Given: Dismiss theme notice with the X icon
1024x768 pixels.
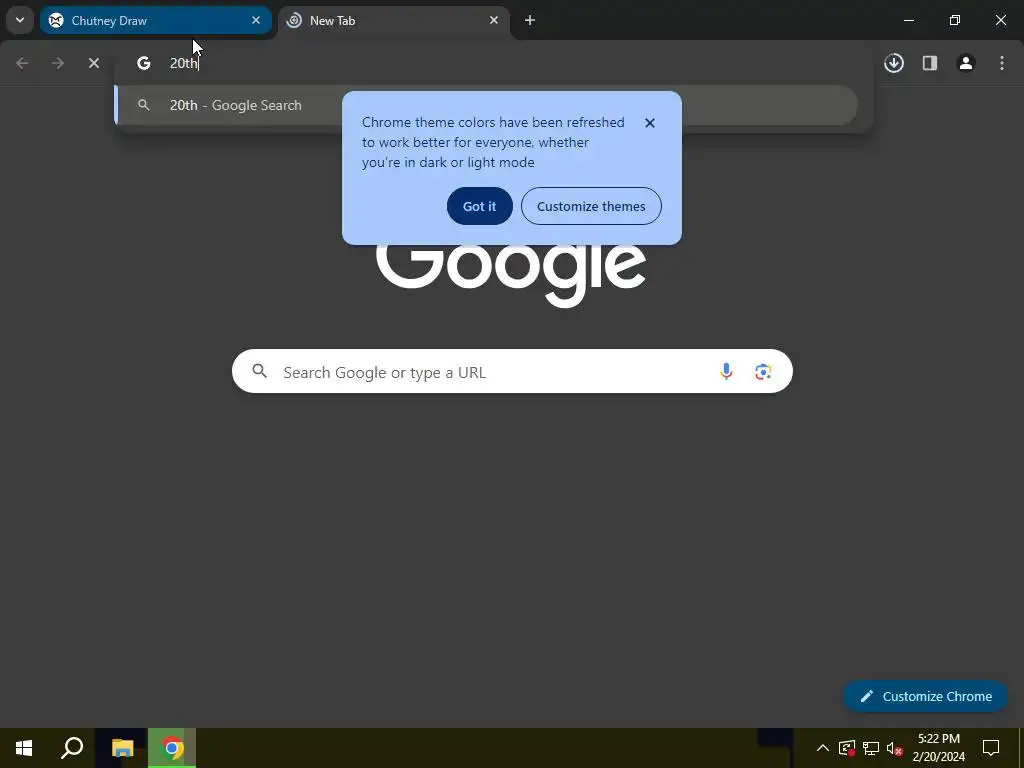Looking at the screenshot, I should 650,123.
